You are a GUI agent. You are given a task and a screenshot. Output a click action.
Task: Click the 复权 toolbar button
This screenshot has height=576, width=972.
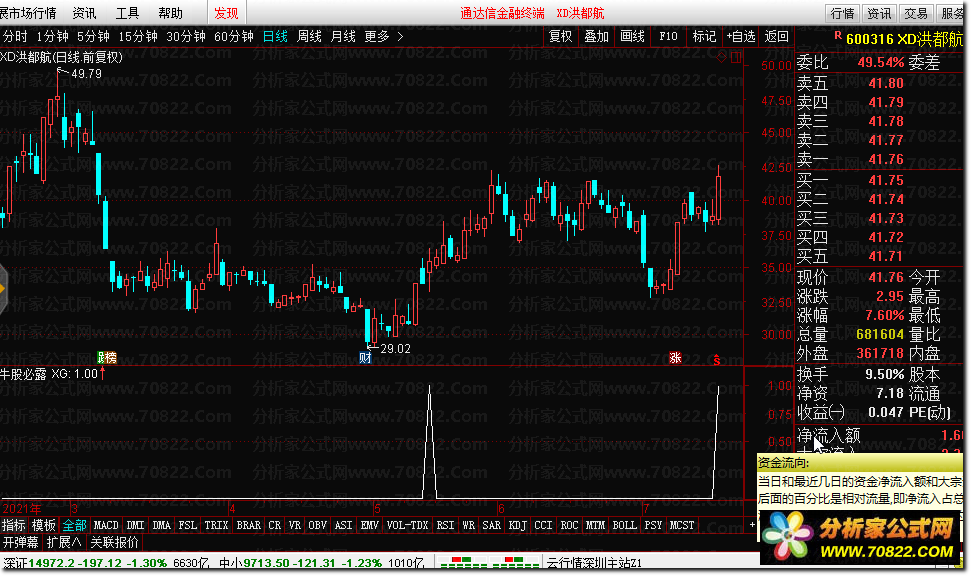(560, 37)
